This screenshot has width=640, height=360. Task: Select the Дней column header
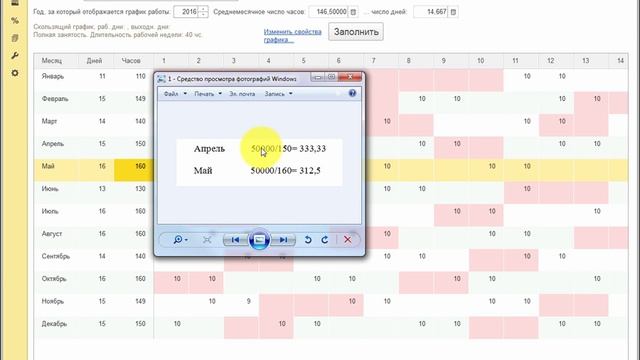click(94, 61)
